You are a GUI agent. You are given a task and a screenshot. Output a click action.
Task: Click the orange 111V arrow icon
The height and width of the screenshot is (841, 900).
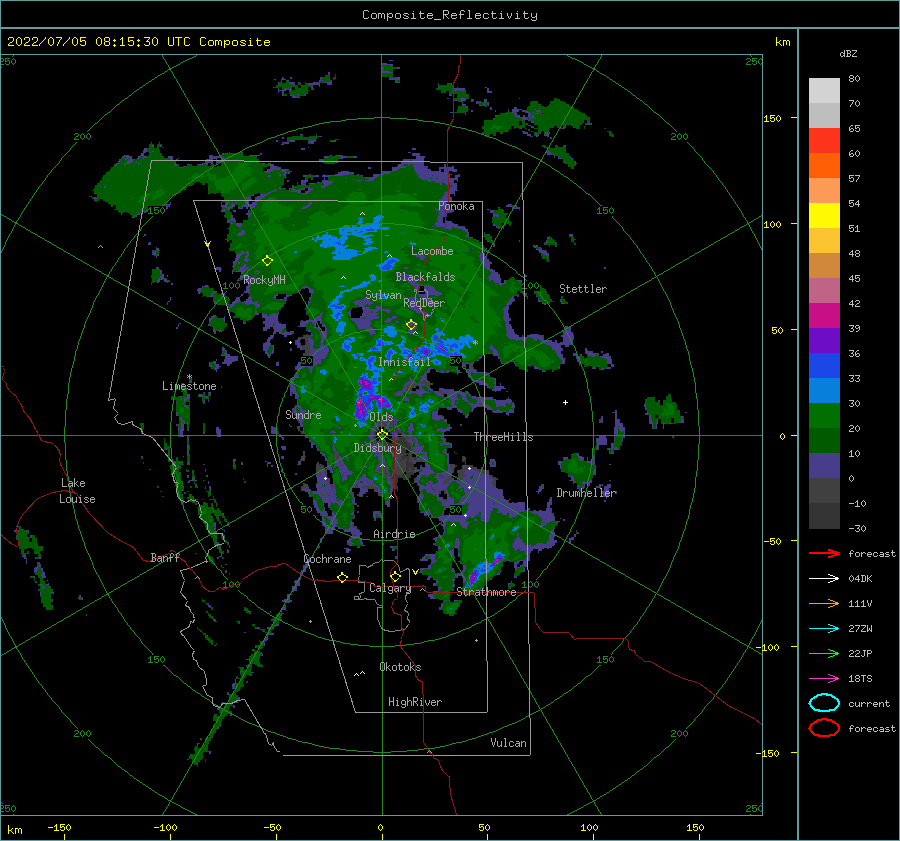[x=824, y=603]
